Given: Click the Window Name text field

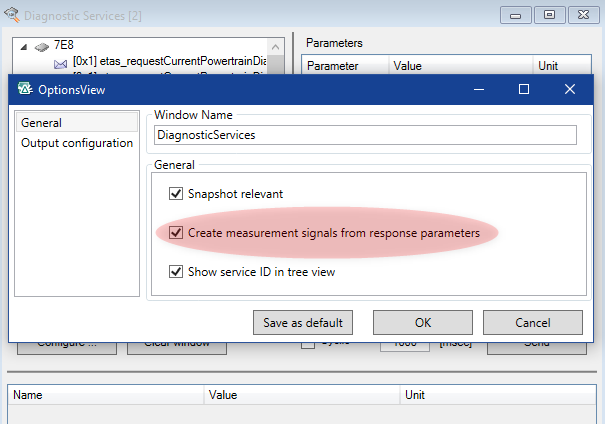Looking at the screenshot, I should 365,135.
